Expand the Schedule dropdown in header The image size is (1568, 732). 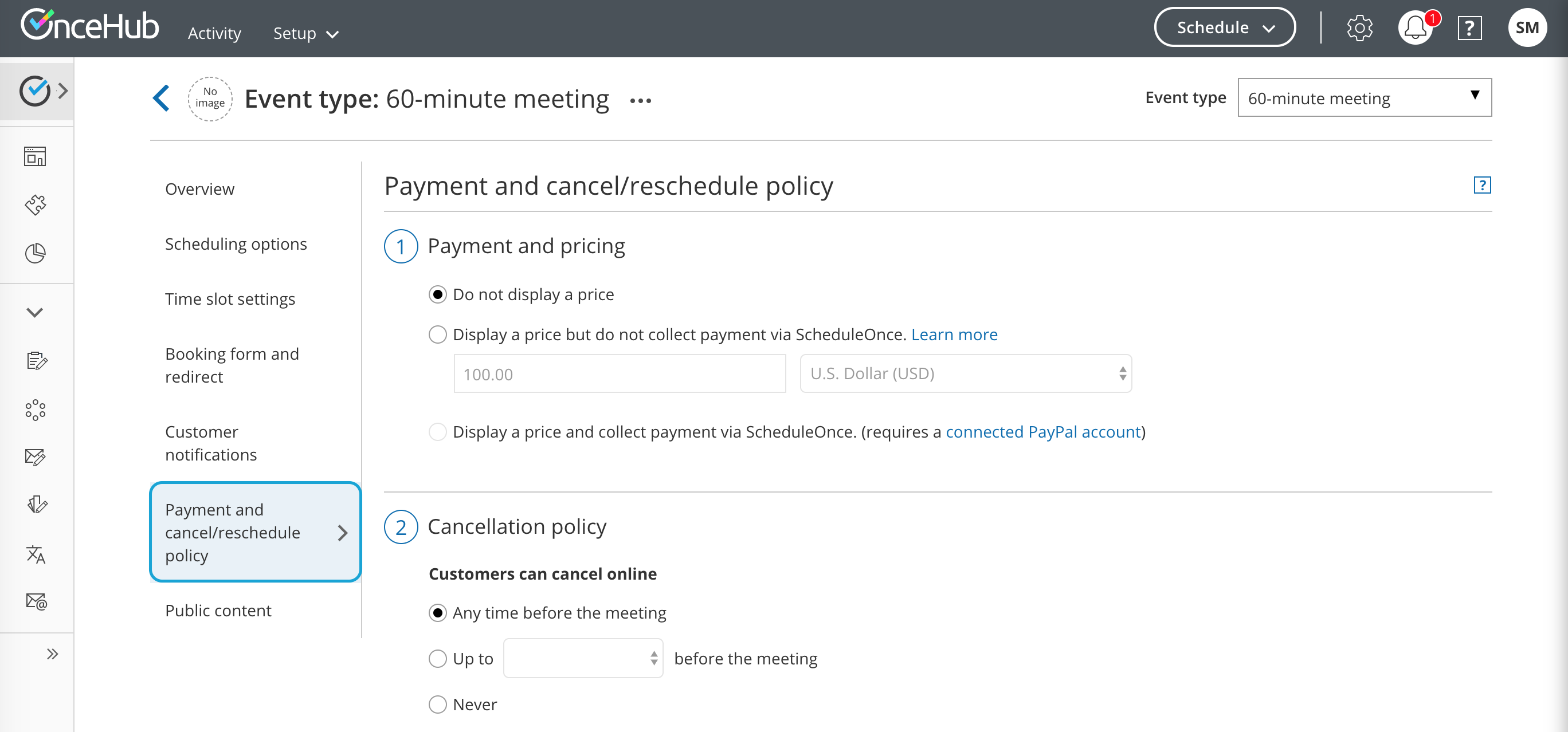(x=1224, y=27)
